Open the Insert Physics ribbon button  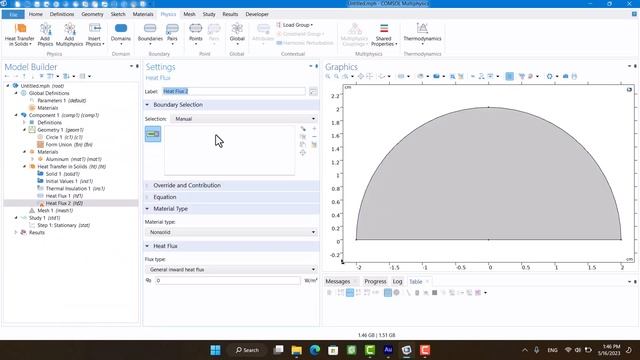[95, 34]
